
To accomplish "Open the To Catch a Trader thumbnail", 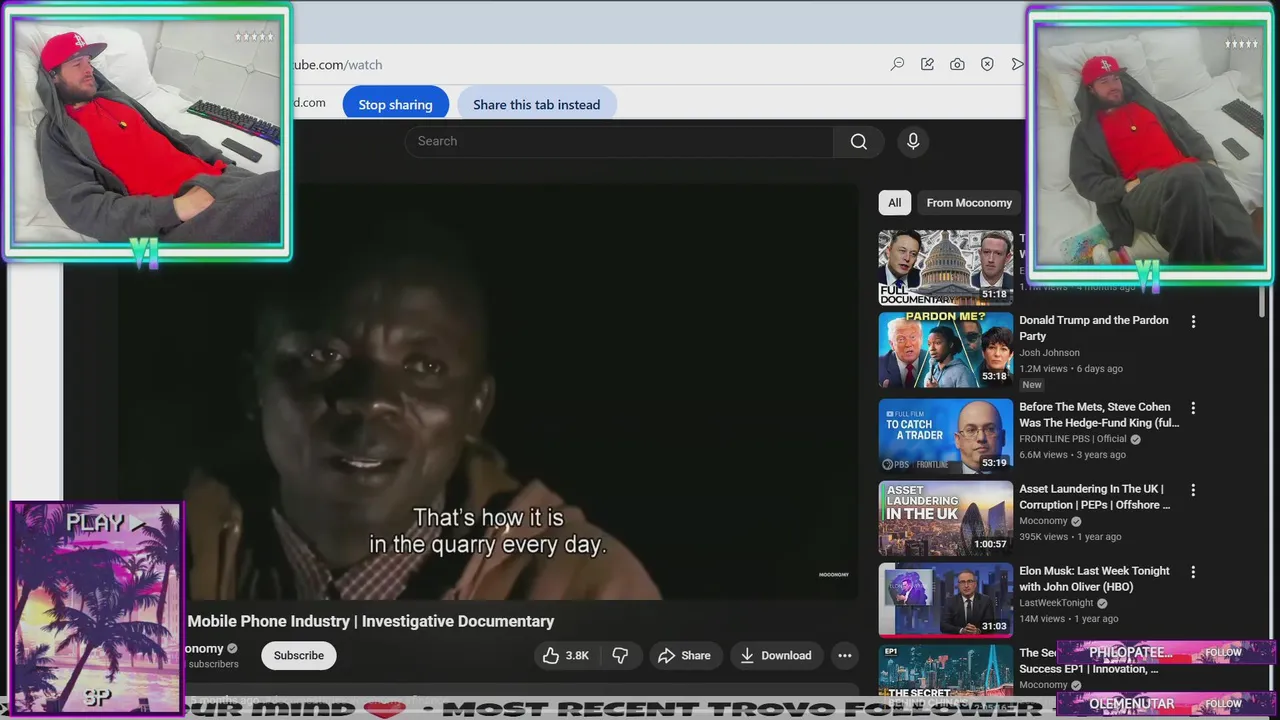I will pyautogui.click(x=946, y=436).
